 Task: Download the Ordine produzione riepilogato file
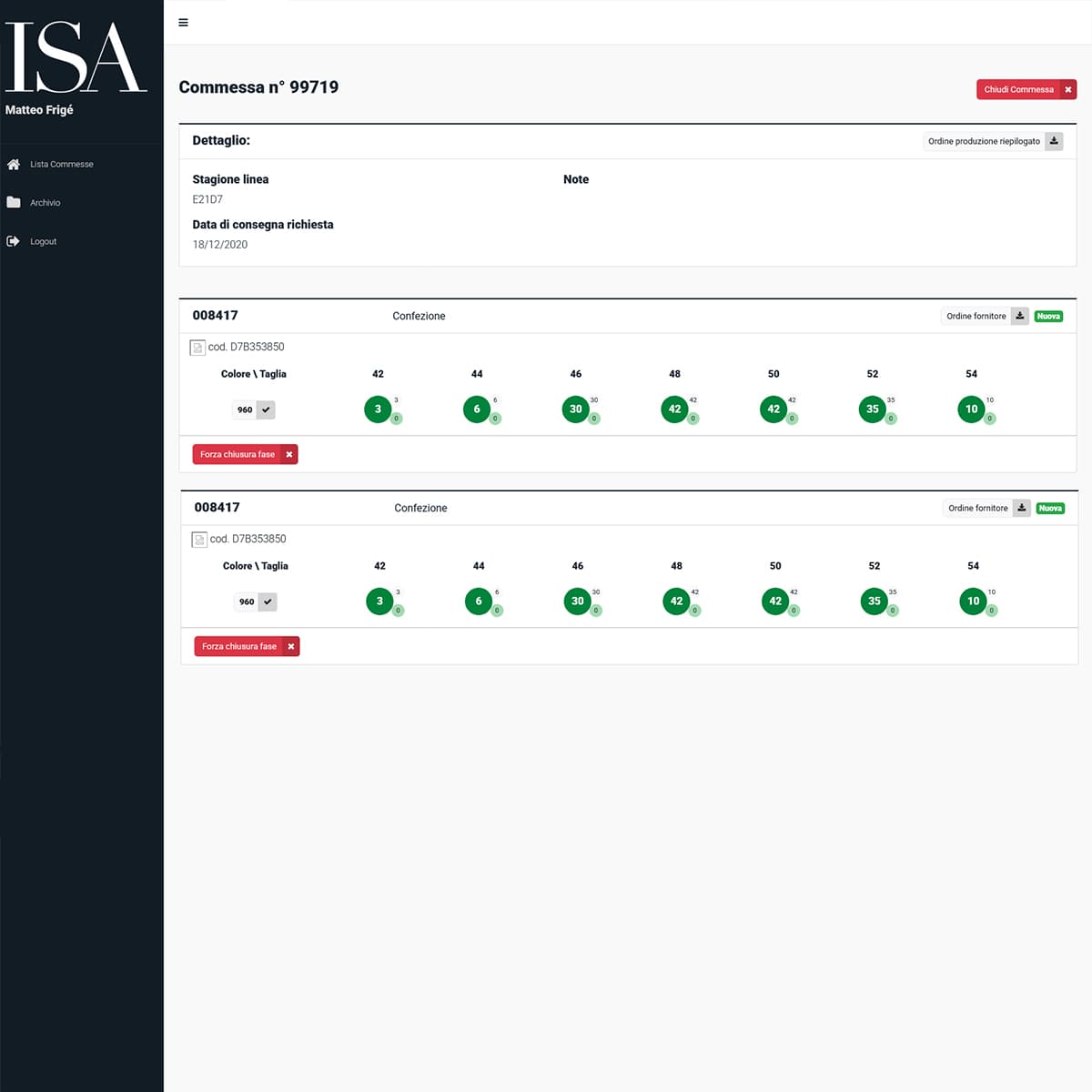coord(1054,141)
